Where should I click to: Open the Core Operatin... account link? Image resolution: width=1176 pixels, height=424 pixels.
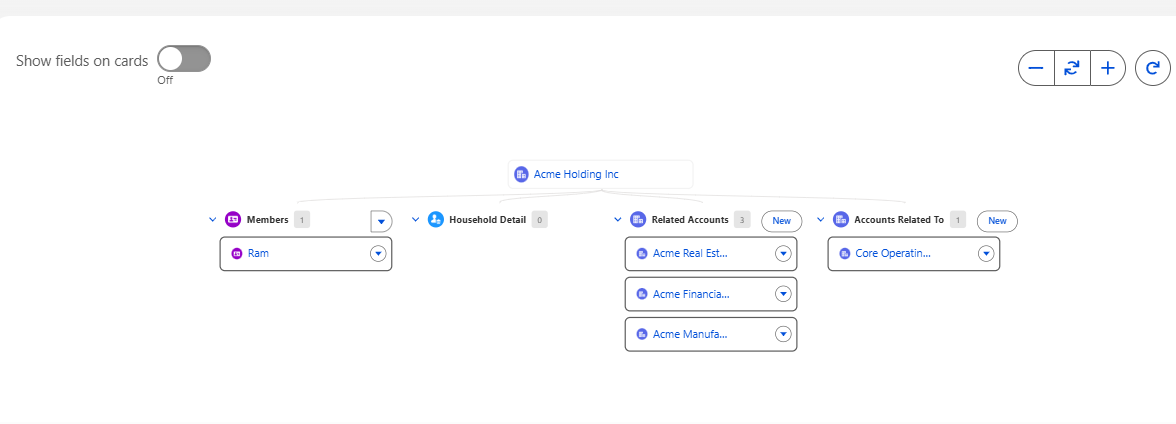pos(893,254)
